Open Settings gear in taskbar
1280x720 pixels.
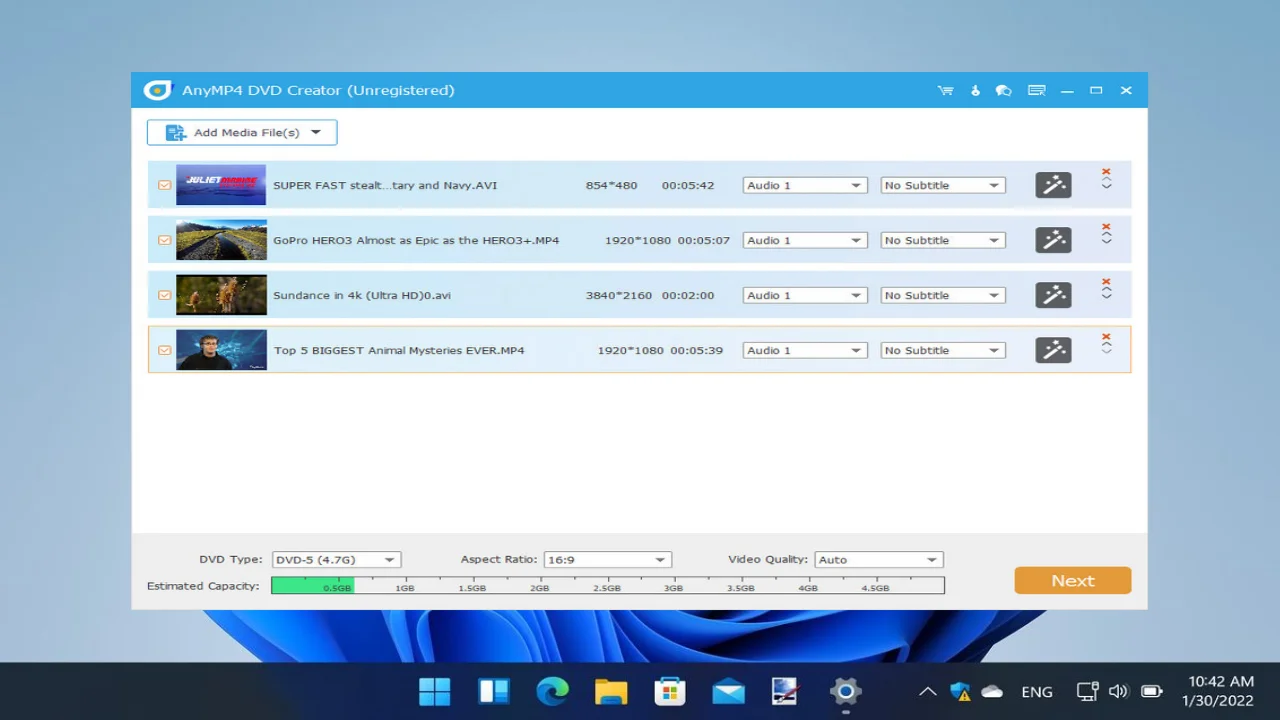pos(845,691)
